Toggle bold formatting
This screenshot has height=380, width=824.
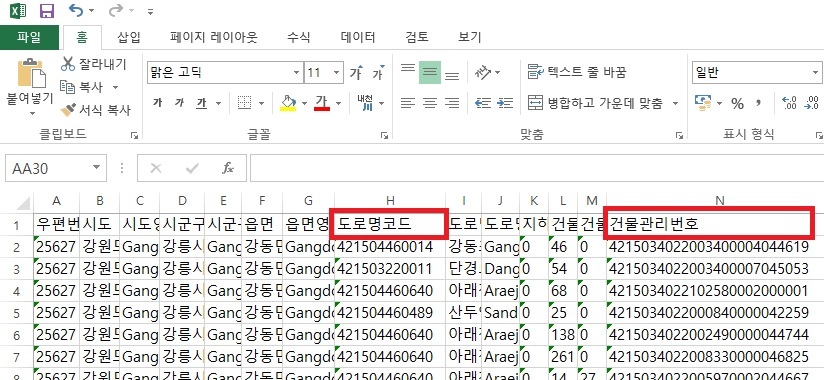157,103
